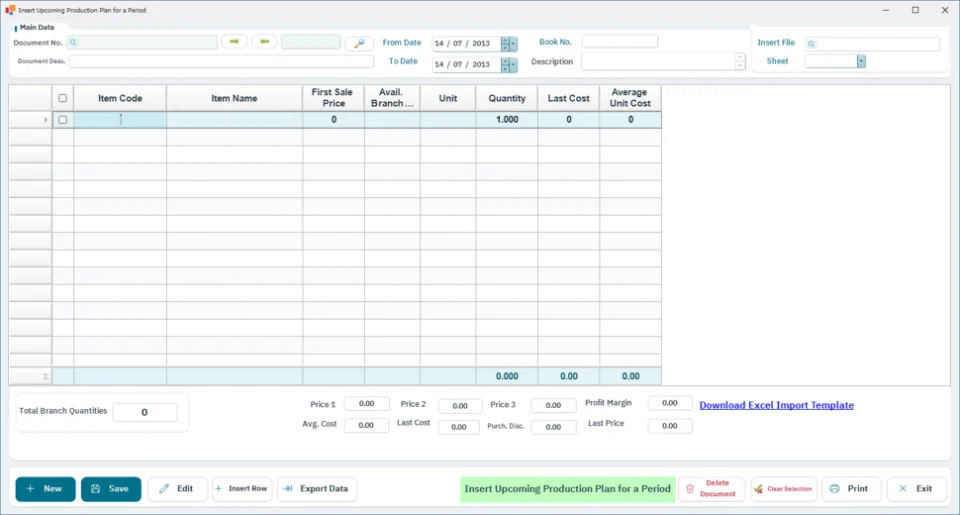The image size is (960, 515).
Task: Click the Insert File input field
Action: click(872, 43)
